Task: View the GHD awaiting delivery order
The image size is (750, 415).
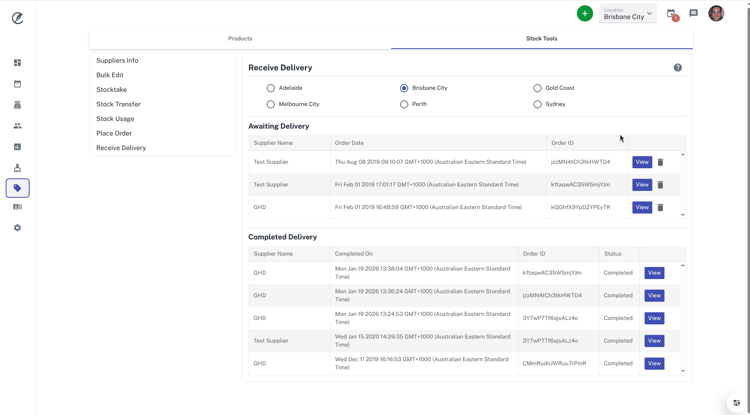Action: point(641,208)
